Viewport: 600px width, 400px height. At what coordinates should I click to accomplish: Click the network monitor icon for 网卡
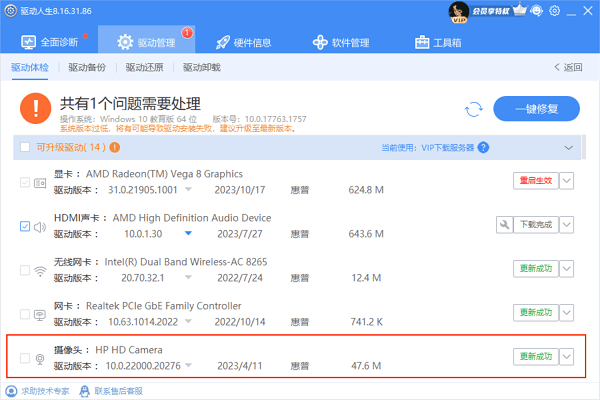[40, 315]
